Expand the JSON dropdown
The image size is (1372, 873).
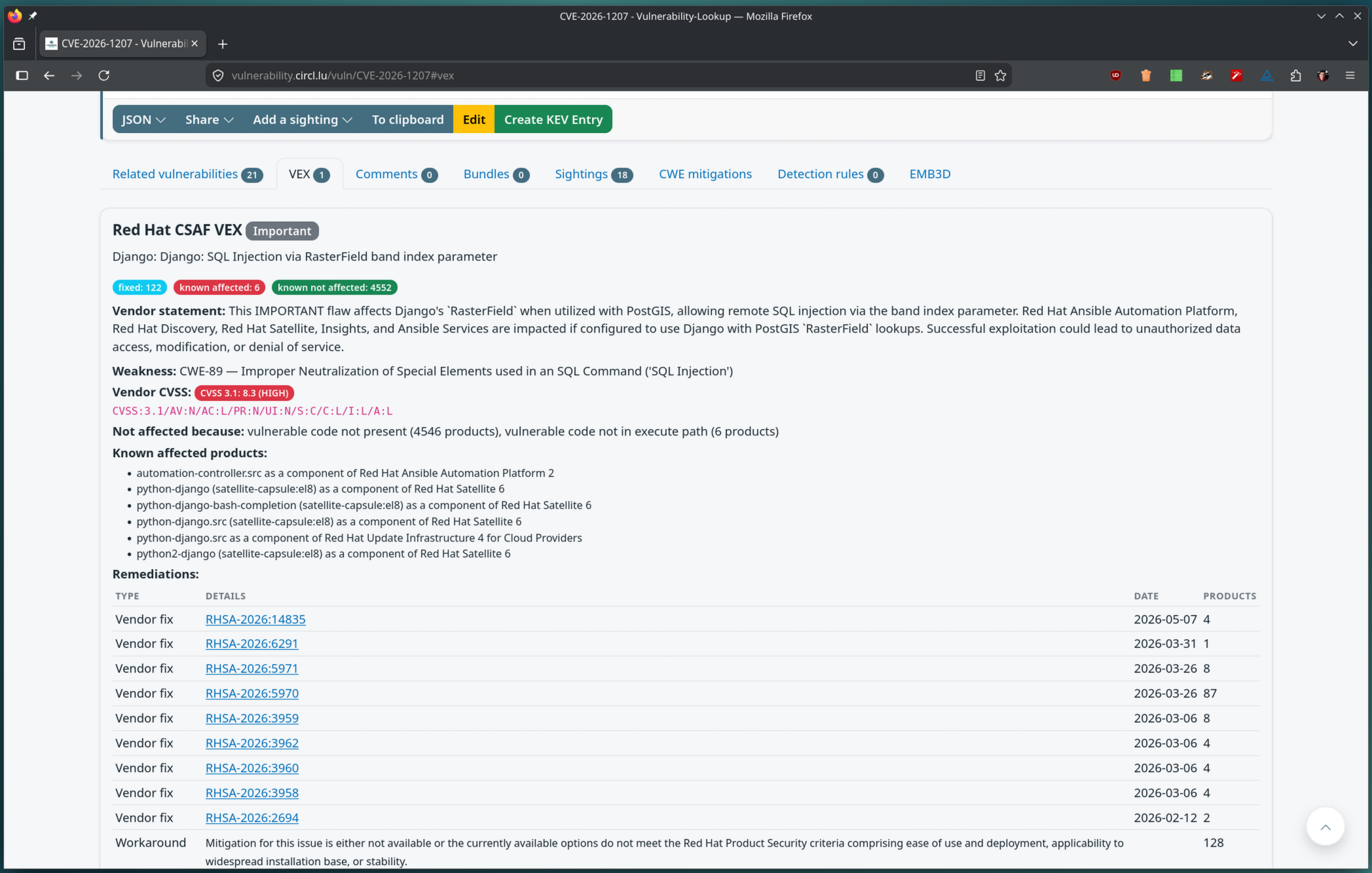143,119
